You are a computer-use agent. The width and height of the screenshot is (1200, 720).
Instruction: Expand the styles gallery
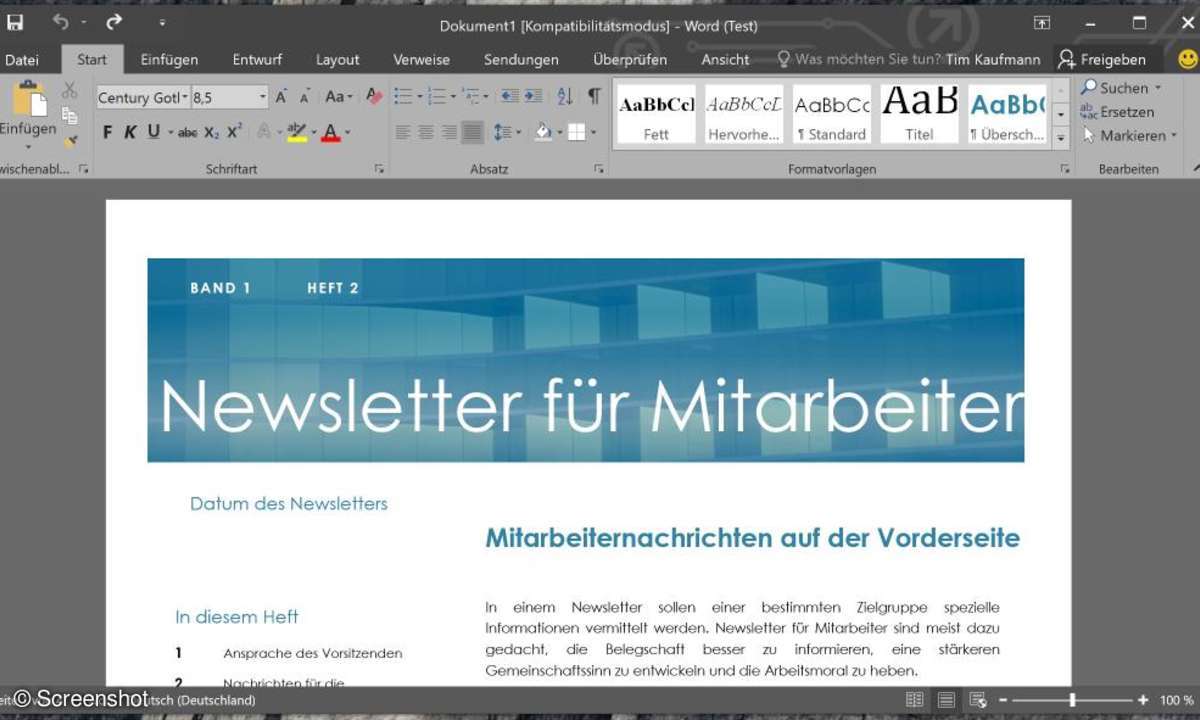pyautogui.click(x=1061, y=139)
